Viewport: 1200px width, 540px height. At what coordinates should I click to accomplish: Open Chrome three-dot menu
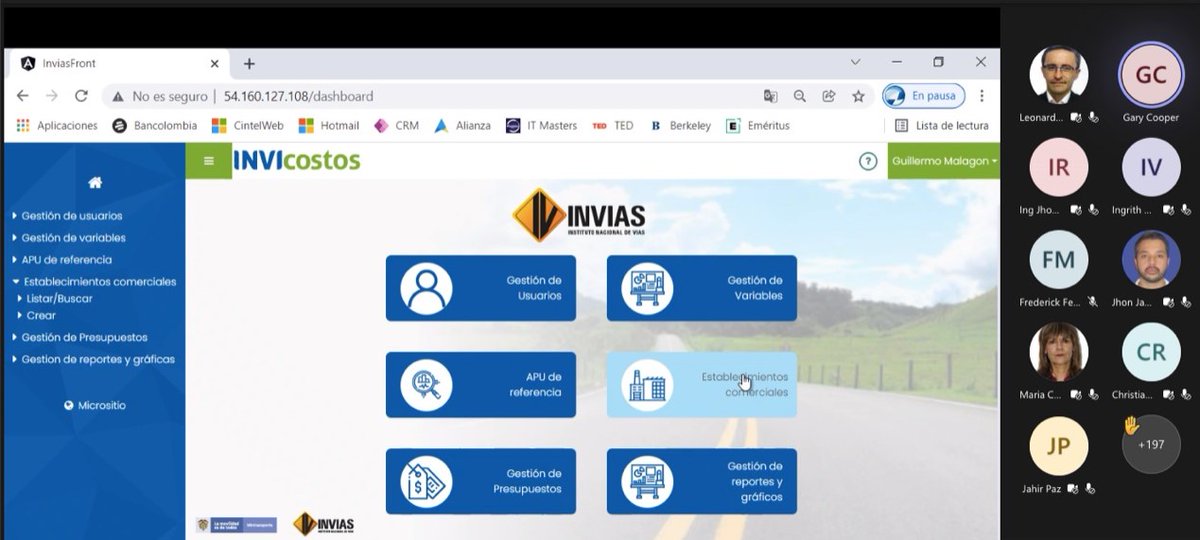coord(982,96)
